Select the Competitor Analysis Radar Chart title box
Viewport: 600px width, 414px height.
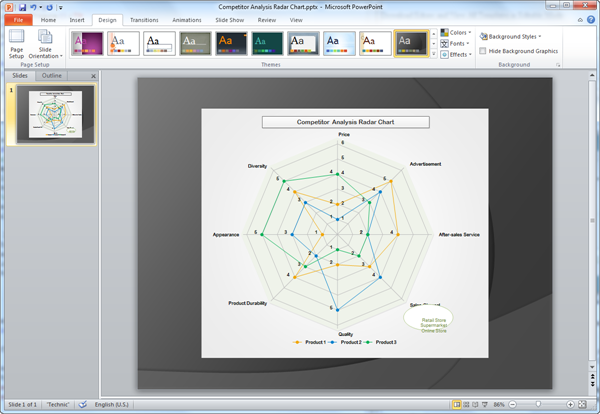(346, 122)
